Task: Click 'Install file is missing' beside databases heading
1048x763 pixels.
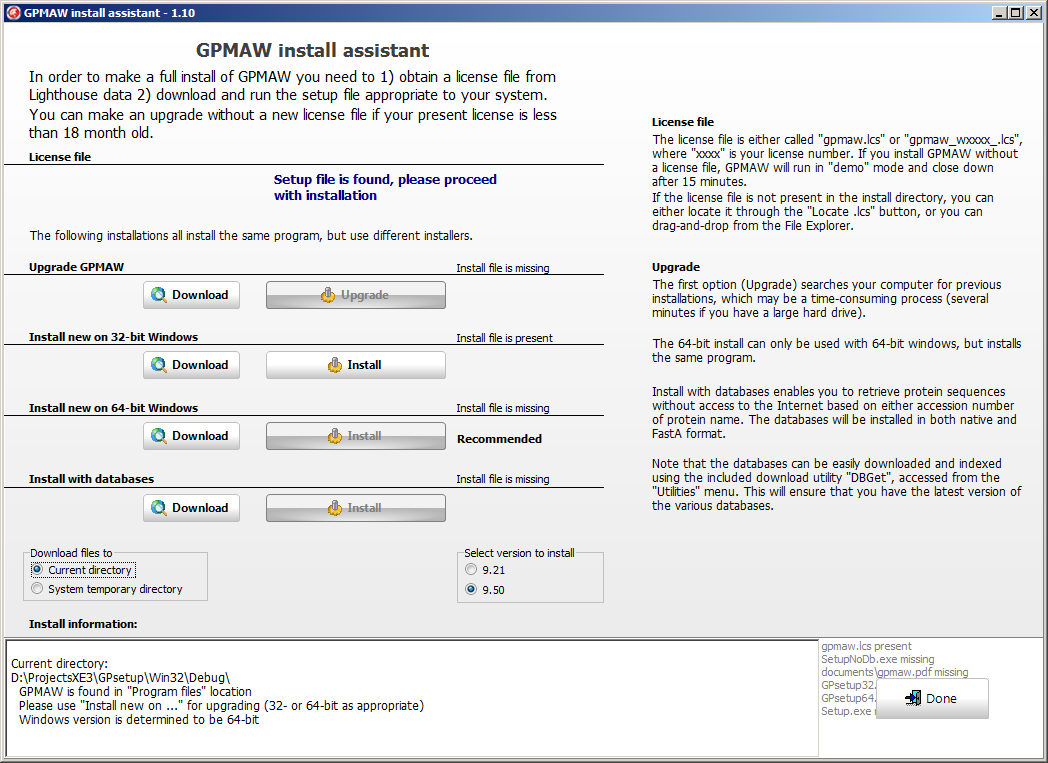Action: (503, 479)
